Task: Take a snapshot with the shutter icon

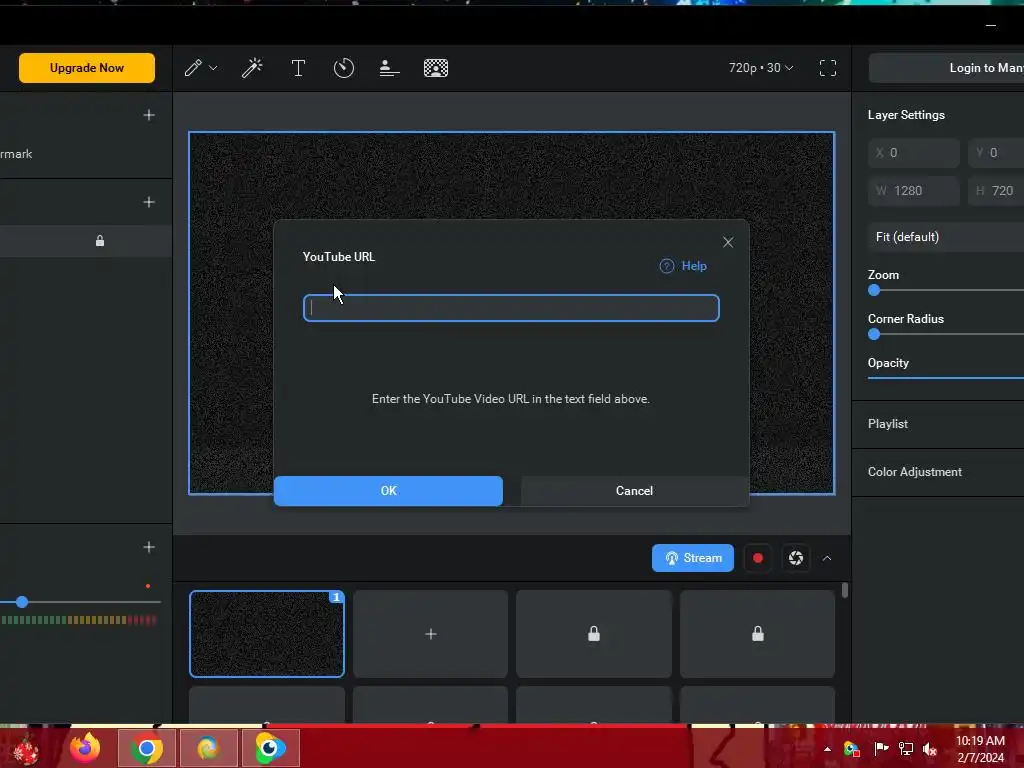Action: pyautogui.click(x=796, y=558)
